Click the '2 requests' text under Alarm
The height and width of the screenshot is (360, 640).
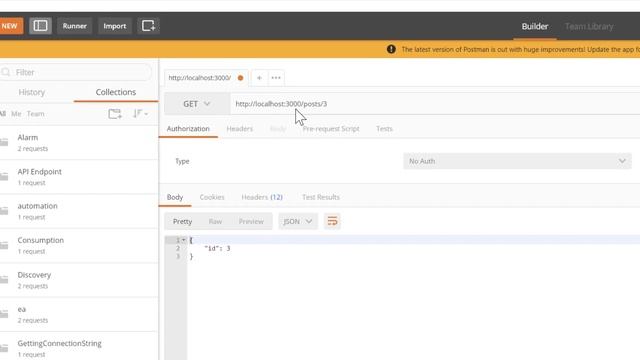(33, 149)
